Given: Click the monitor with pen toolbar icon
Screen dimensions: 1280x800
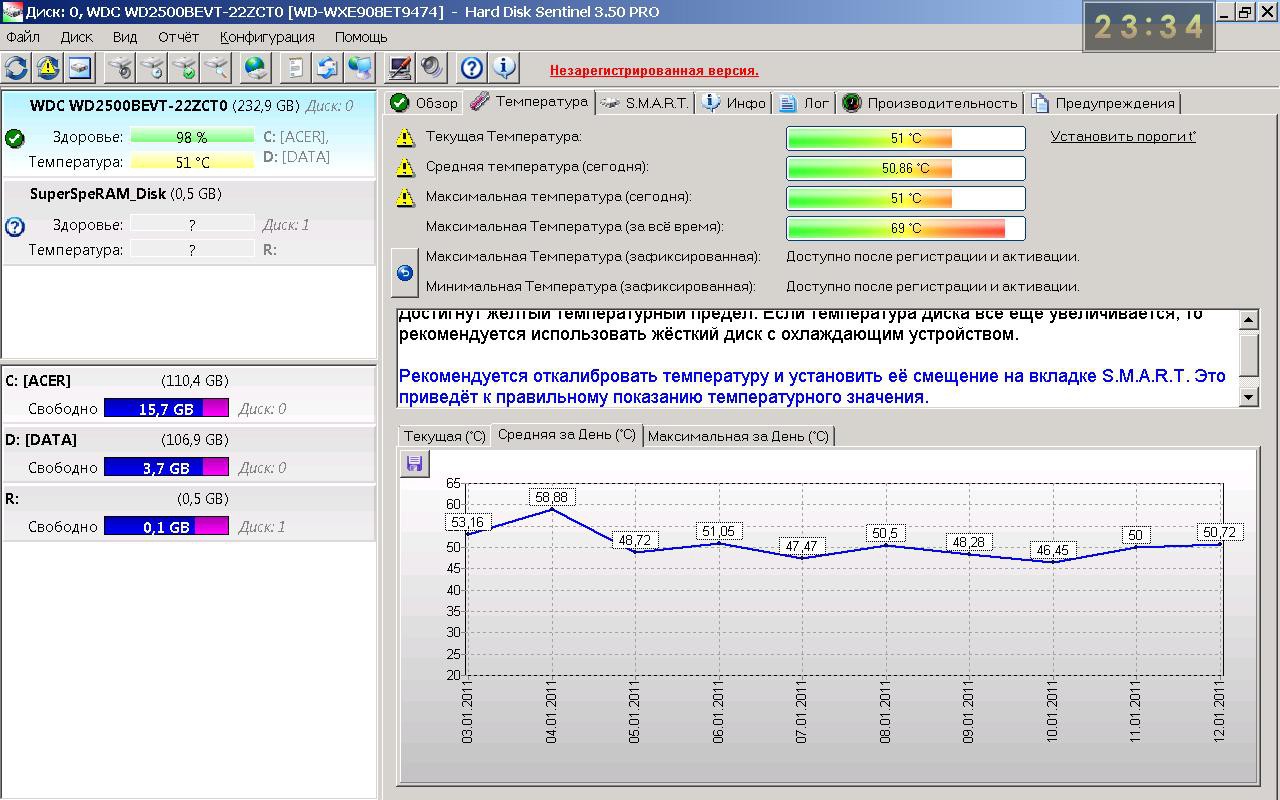Looking at the screenshot, I should pyautogui.click(x=400, y=67).
